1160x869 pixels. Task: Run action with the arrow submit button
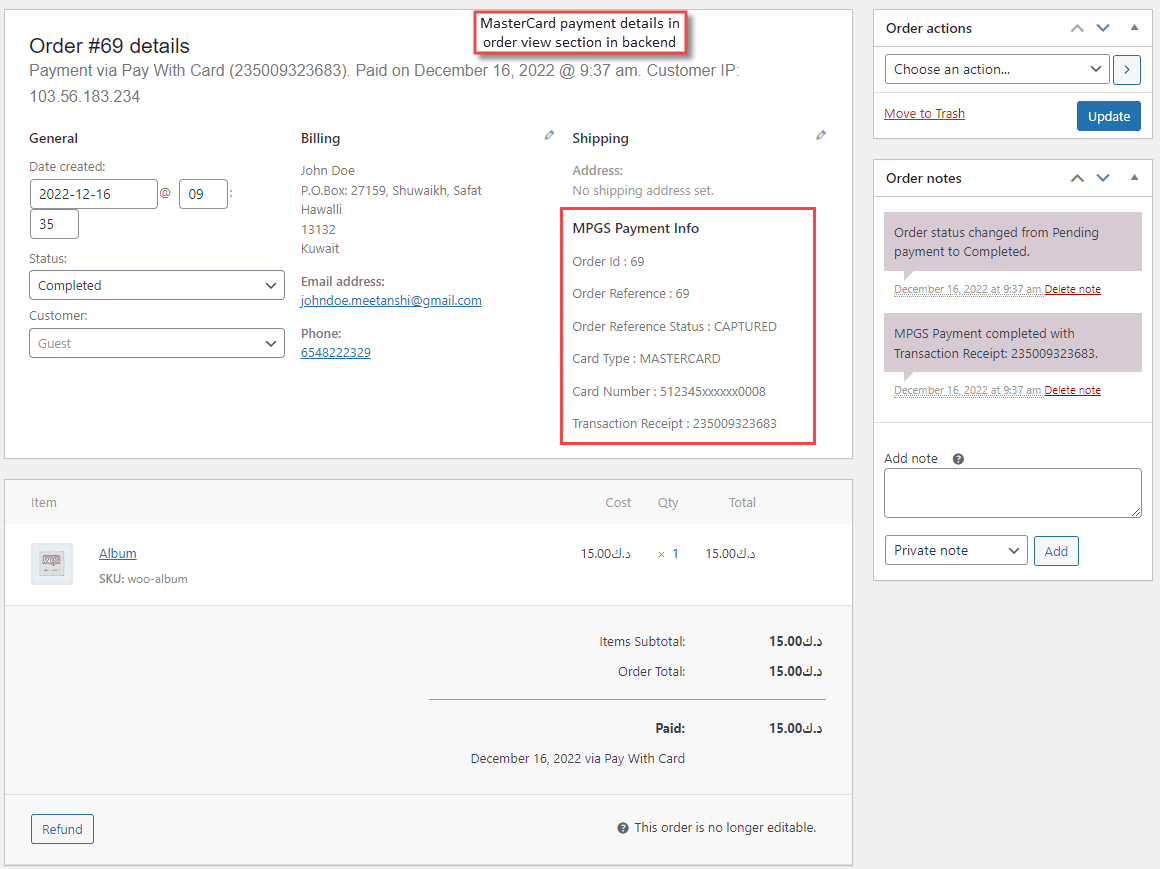tap(1127, 69)
